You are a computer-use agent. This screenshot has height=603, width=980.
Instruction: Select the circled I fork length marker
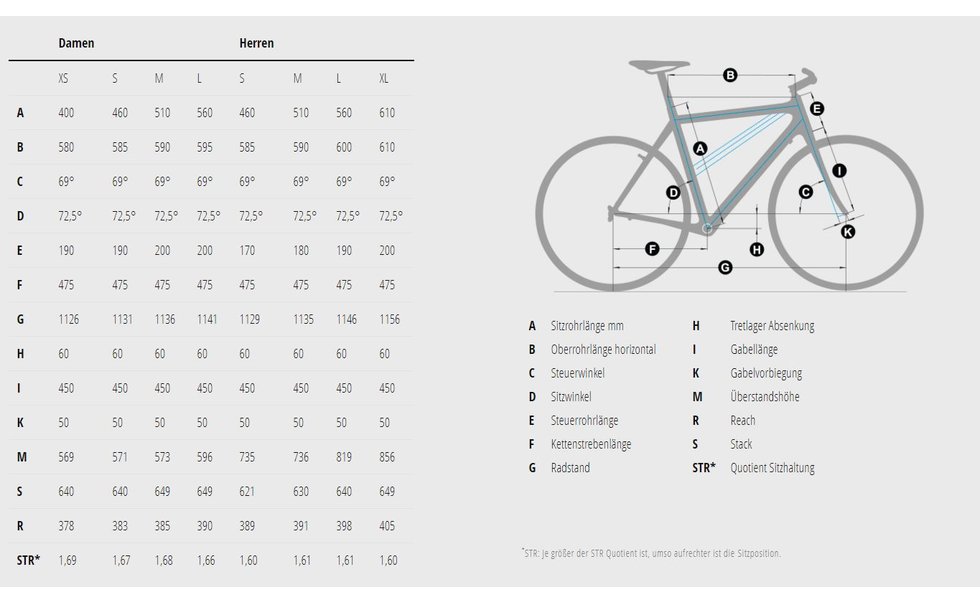pyautogui.click(x=839, y=171)
